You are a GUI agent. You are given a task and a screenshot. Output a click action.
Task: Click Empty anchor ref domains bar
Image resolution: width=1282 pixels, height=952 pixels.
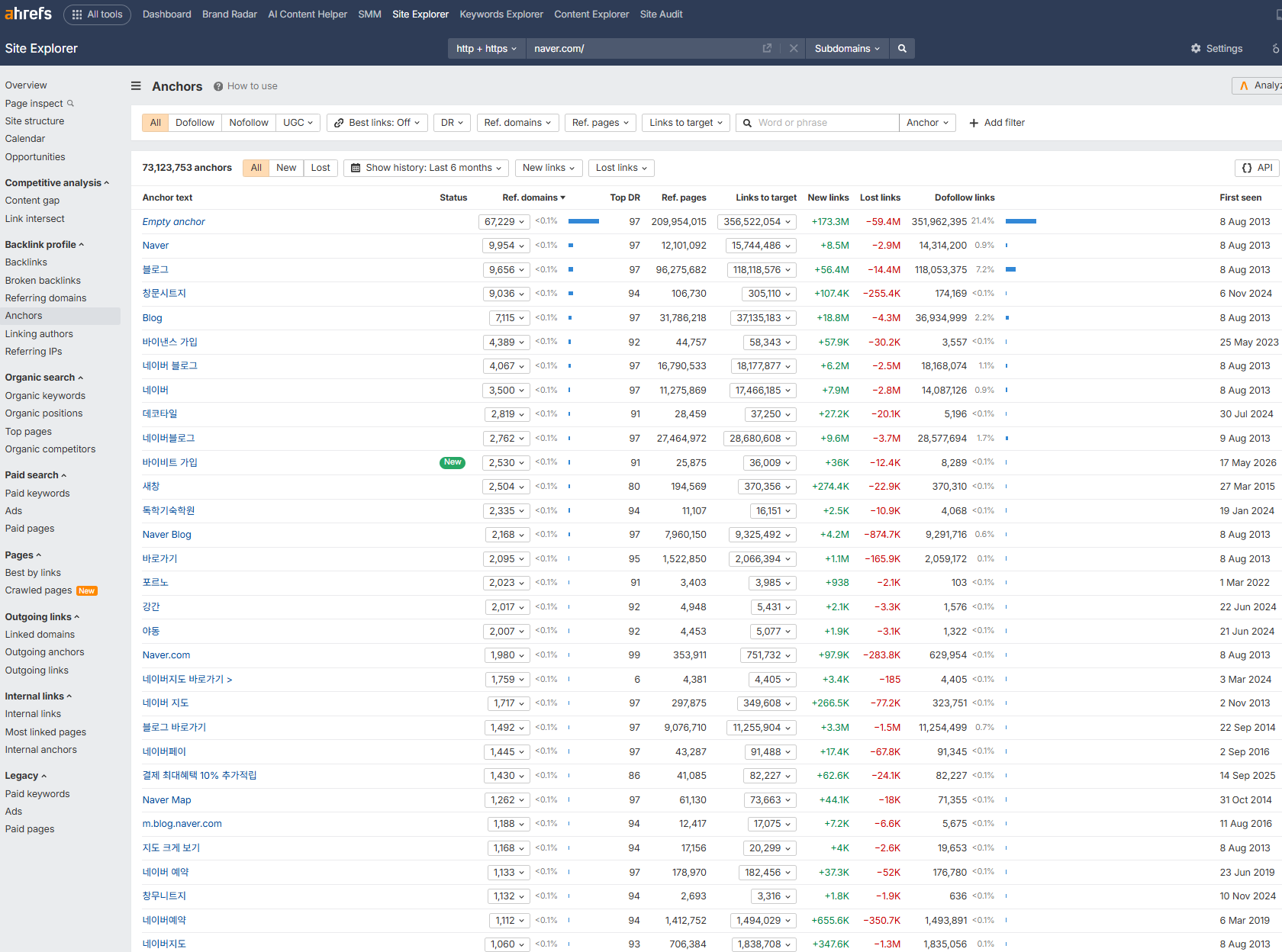point(584,221)
